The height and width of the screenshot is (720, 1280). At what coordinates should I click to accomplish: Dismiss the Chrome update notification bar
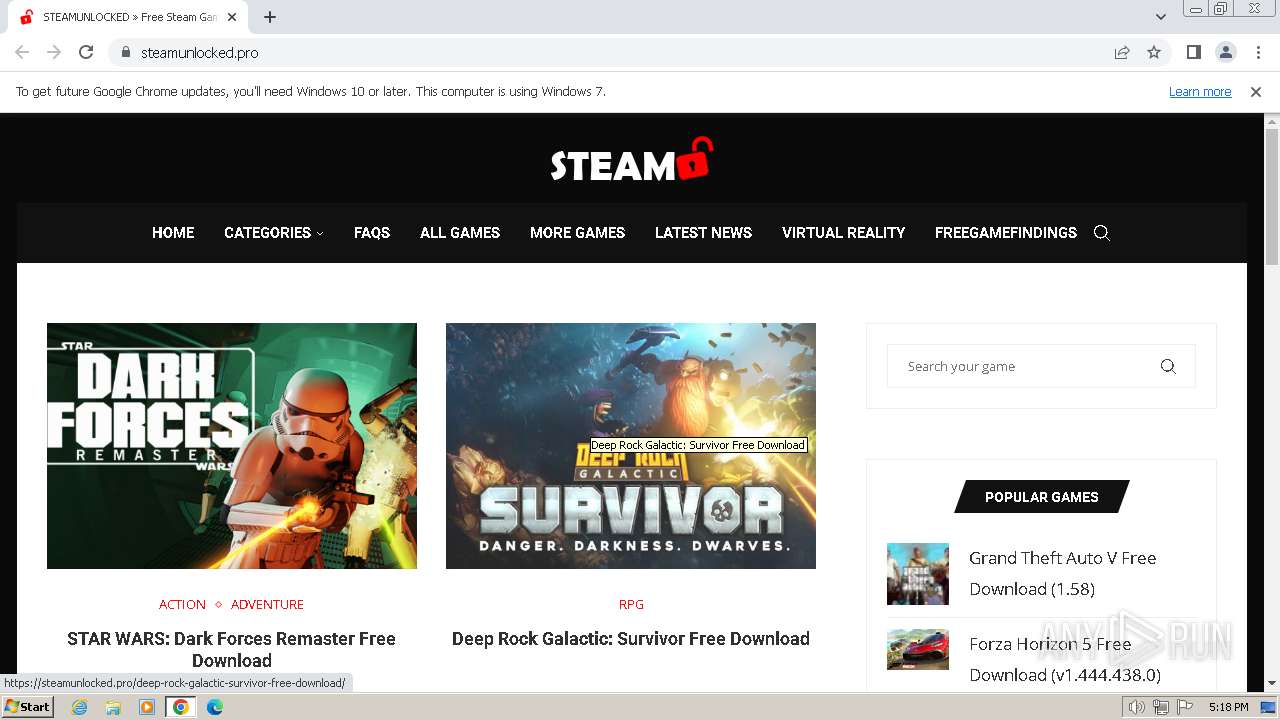(x=1256, y=91)
